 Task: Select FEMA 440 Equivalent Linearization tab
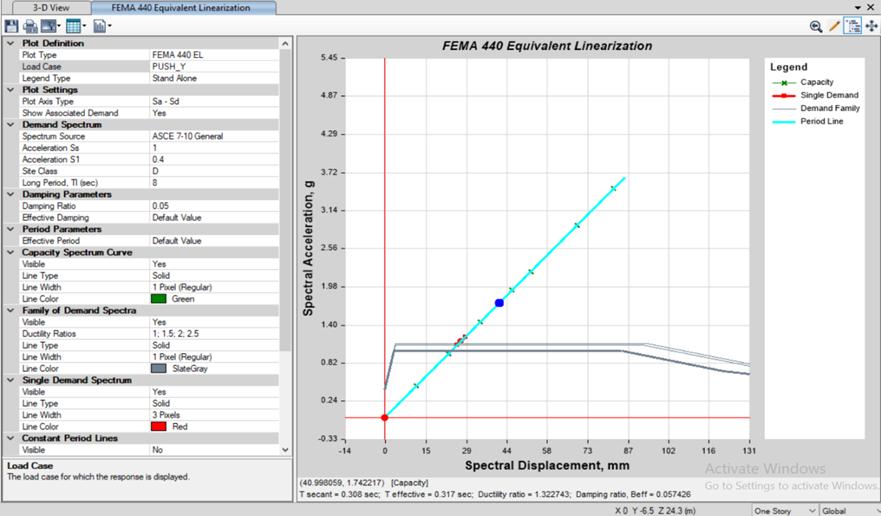181,8
